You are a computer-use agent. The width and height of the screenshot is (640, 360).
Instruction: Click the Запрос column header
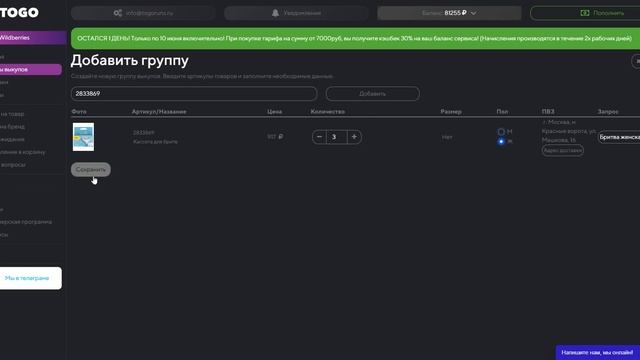[x=608, y=111]
